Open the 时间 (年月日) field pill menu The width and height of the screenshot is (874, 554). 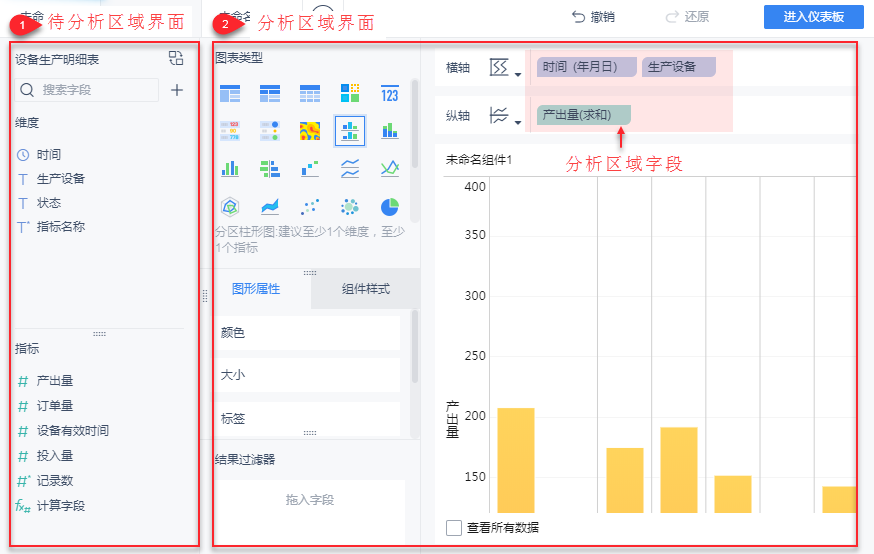click(x=586, y=67)
